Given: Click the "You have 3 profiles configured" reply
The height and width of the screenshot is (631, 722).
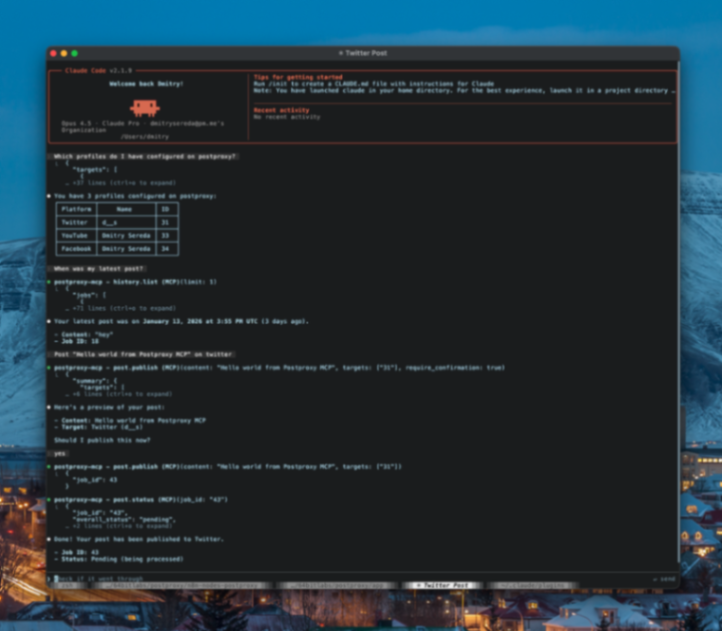Looking at the screenshot, I should [x=135, y=196].
